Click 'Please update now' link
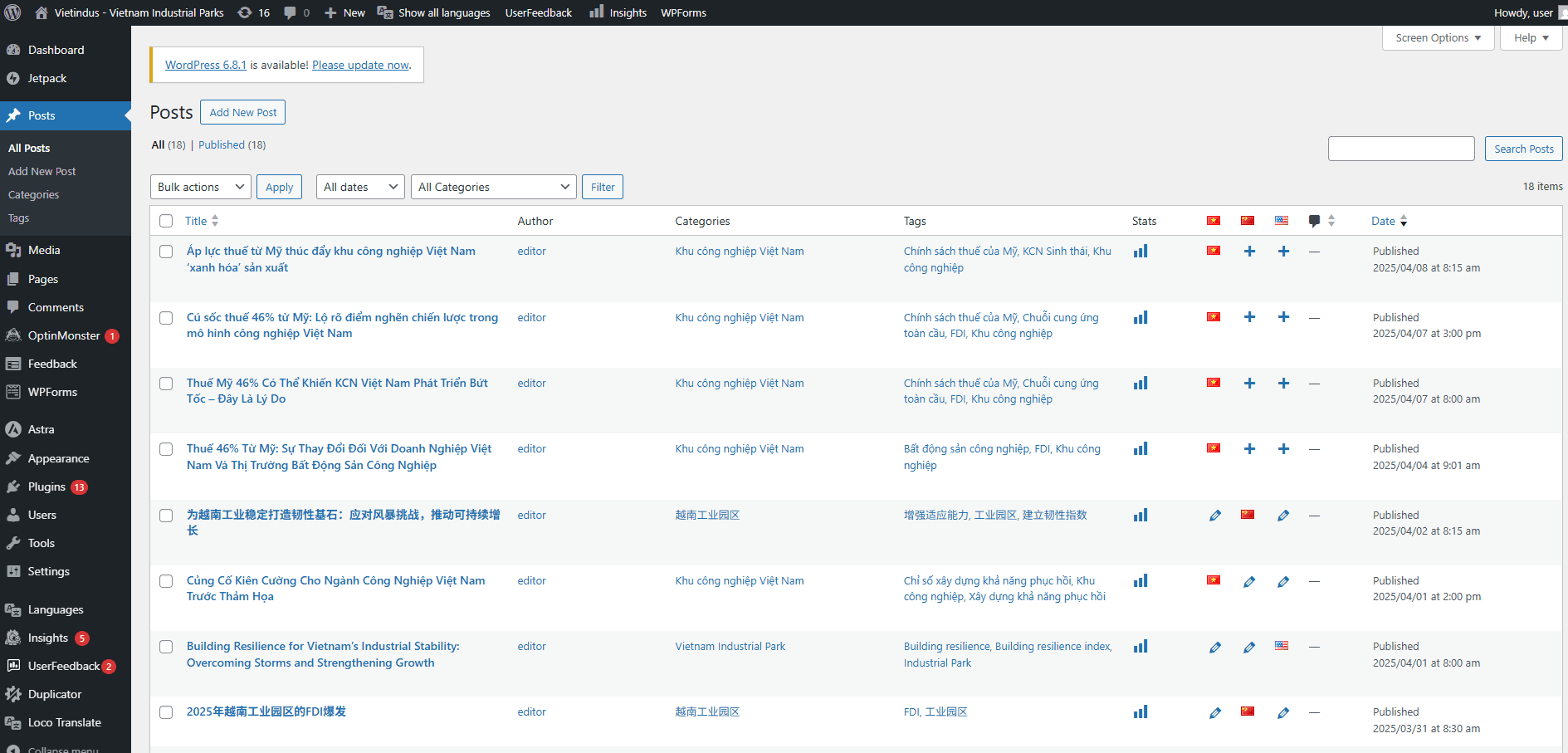 coord(360,65)
